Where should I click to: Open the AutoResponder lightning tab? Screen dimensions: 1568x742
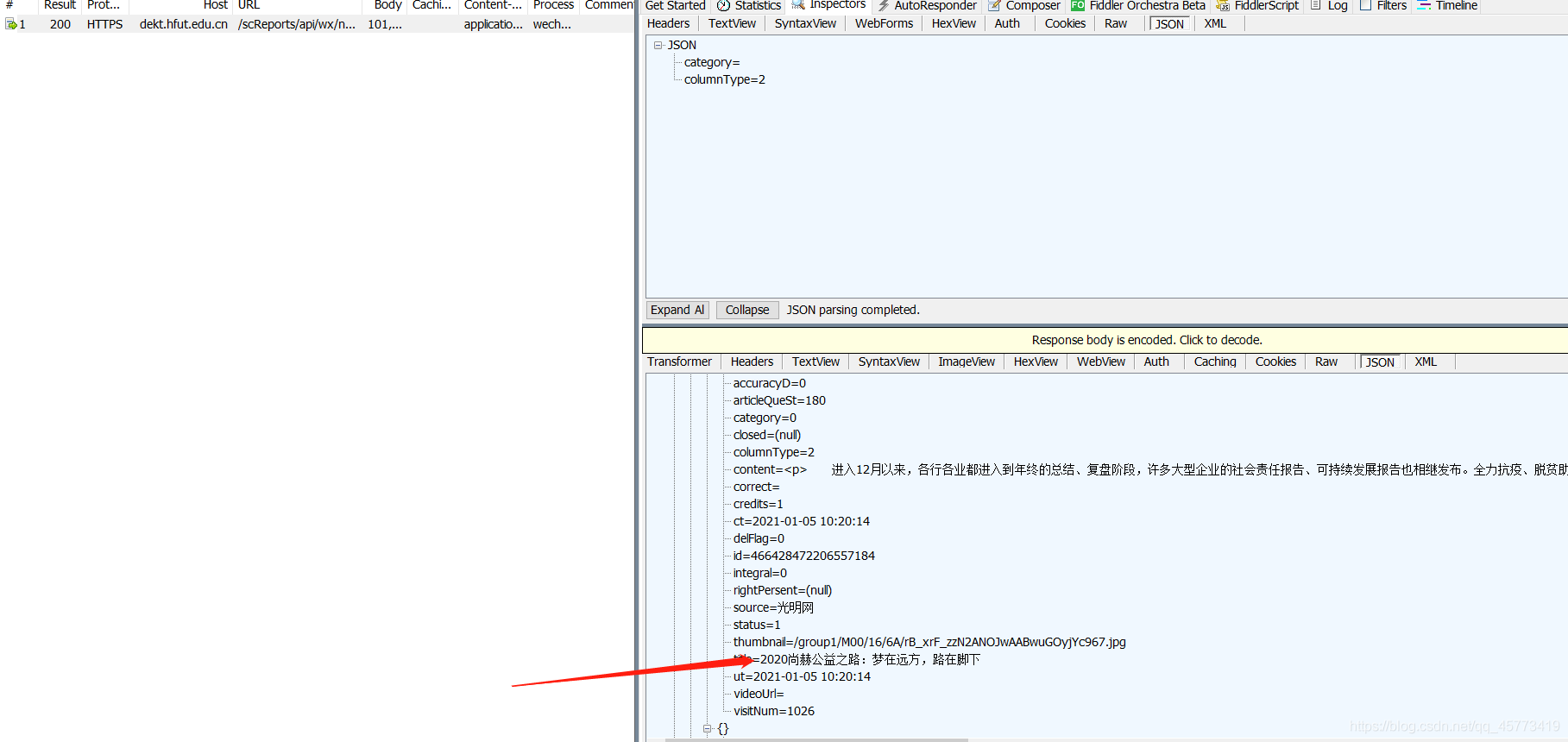click(x=927, y=5)
